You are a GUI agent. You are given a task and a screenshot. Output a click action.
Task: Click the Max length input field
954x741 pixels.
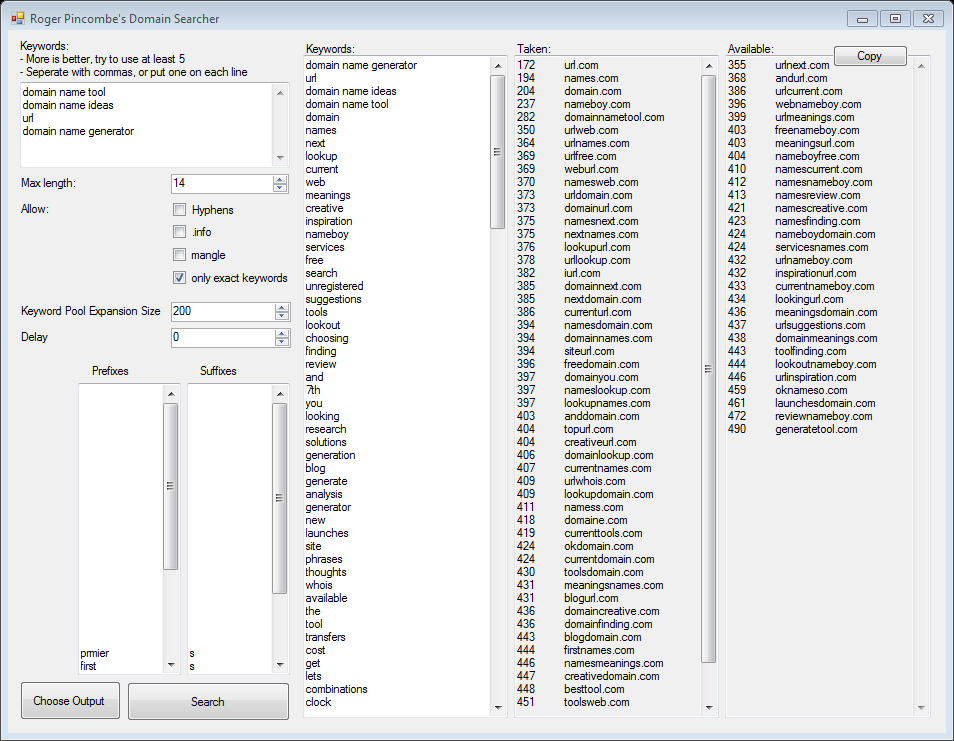[220, 184]
